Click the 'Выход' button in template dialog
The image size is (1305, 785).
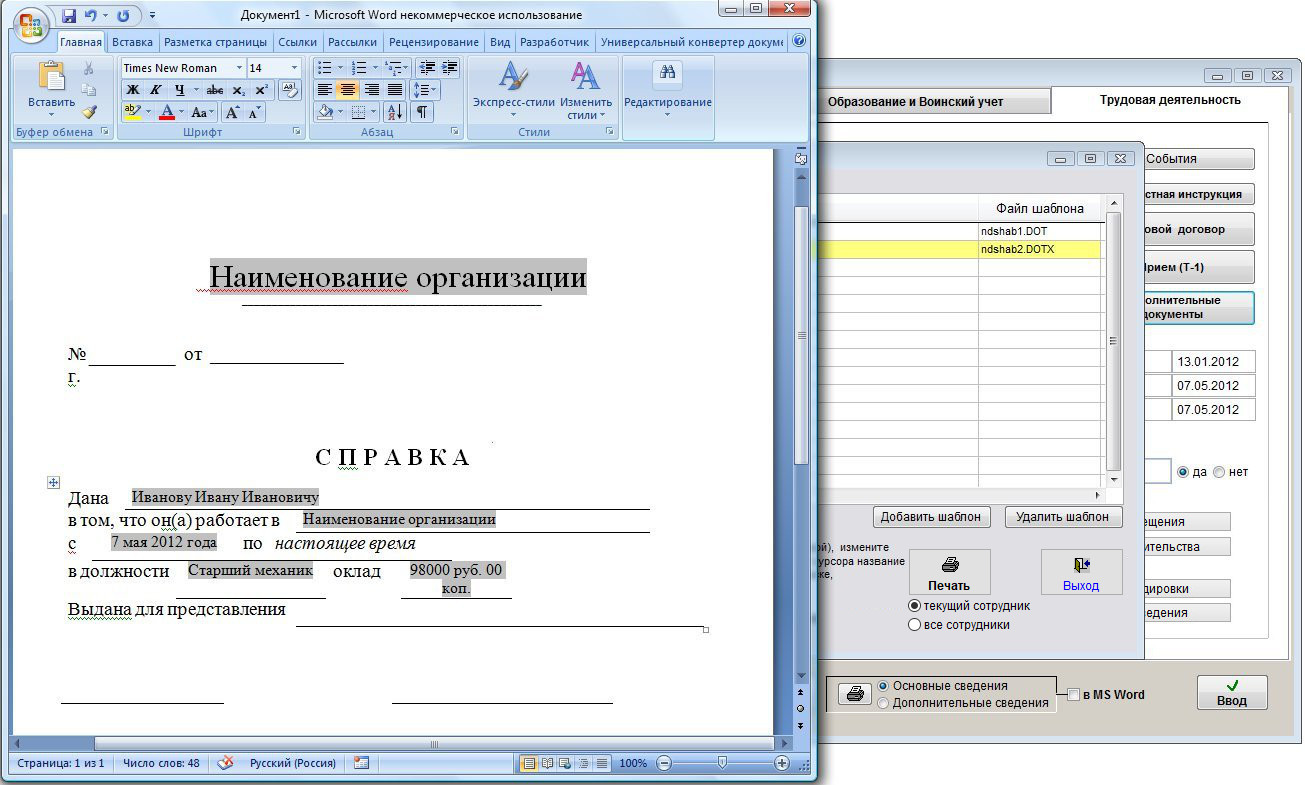[x=1081, y=572]
